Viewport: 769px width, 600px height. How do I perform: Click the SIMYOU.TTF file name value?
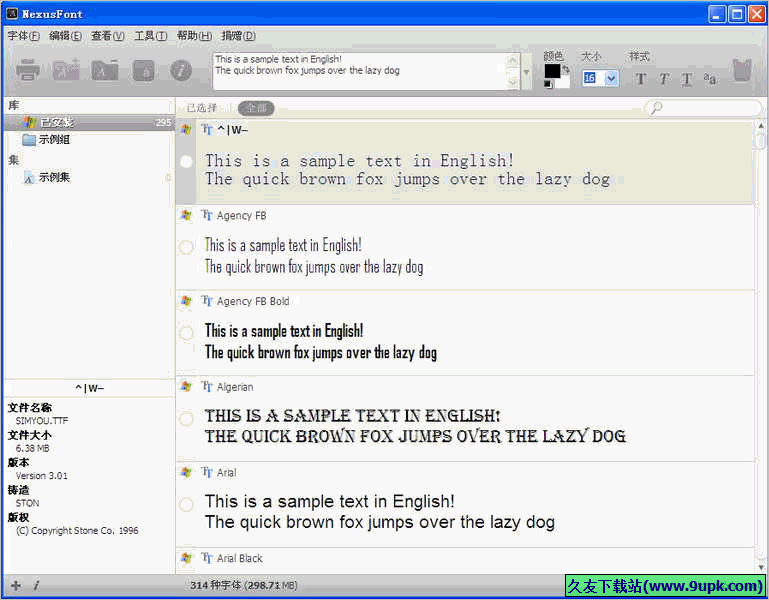(x=42, y=420)
